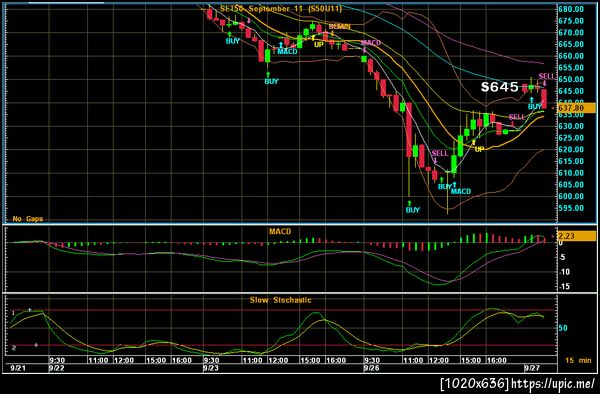Click the 'Slow Stochastic' panel title
Viewport: 600px width, 394px height.
click(x=280, y=300)
